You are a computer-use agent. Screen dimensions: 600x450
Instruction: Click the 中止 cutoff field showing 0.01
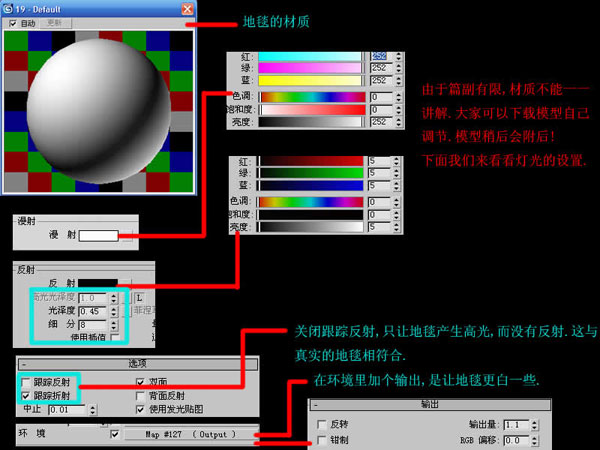click(68, 410)
